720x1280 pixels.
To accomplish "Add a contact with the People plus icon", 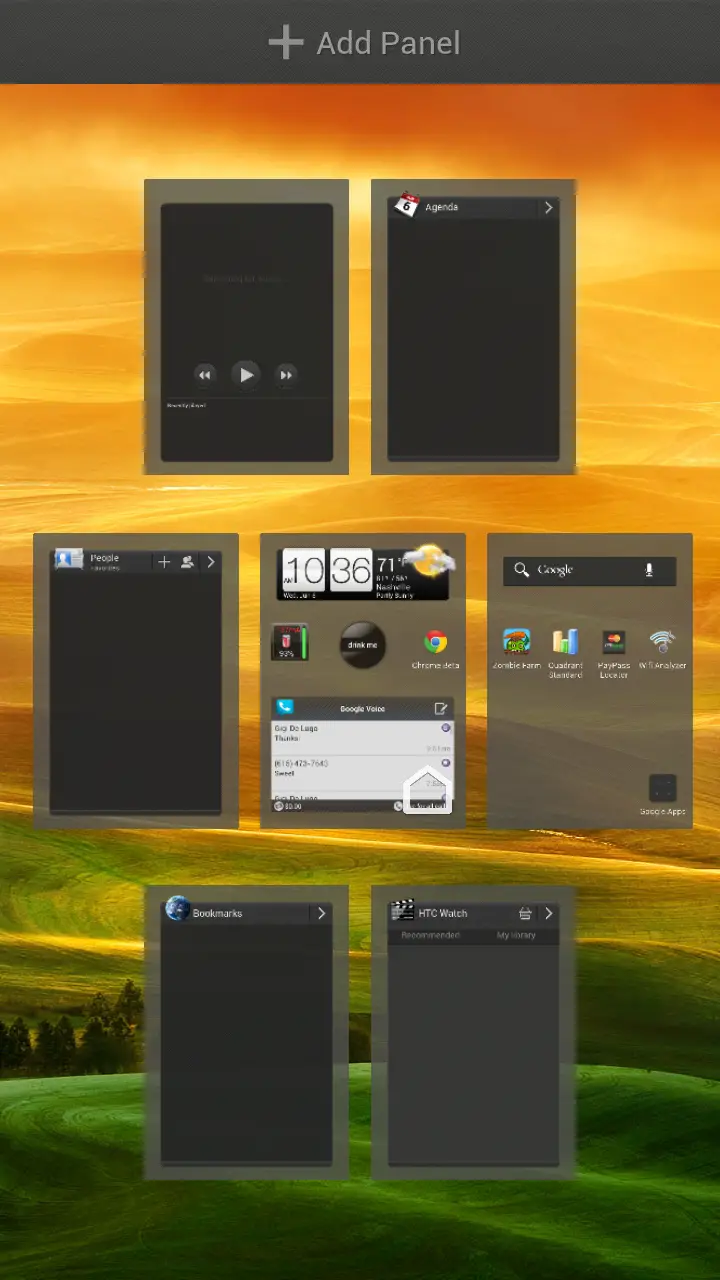I will point(164,562).
